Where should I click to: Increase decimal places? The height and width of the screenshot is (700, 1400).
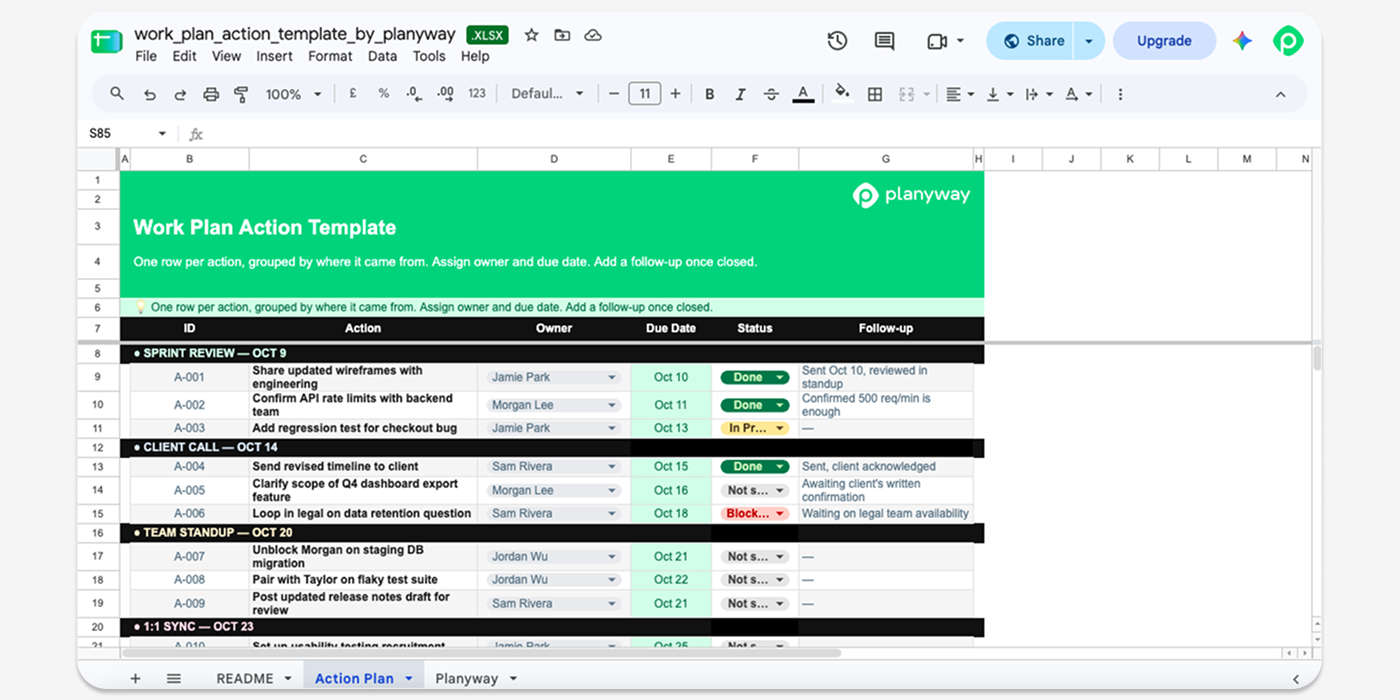(446, 93)
